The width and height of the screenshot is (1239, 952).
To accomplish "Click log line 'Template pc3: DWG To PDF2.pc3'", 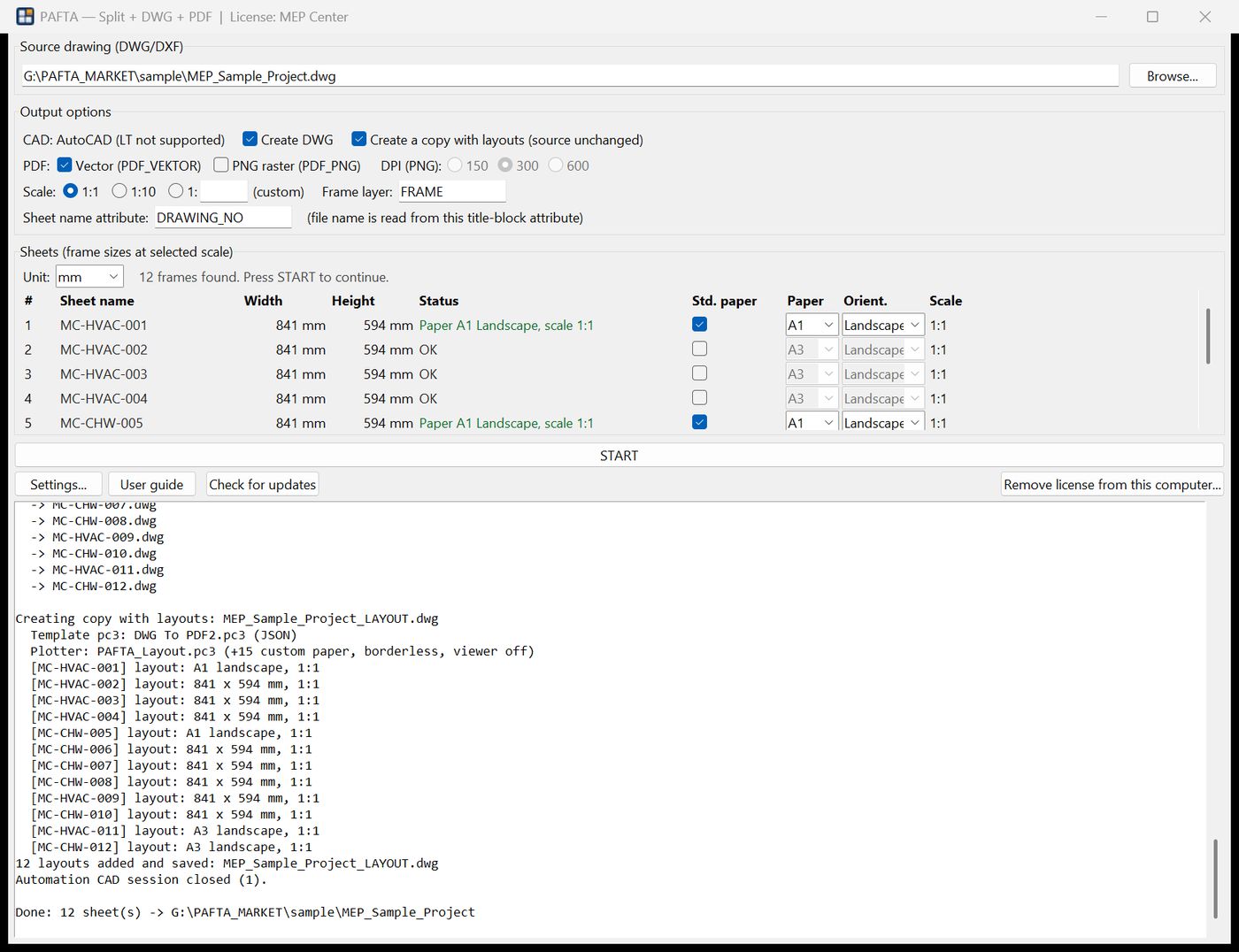I will [164, 634].
